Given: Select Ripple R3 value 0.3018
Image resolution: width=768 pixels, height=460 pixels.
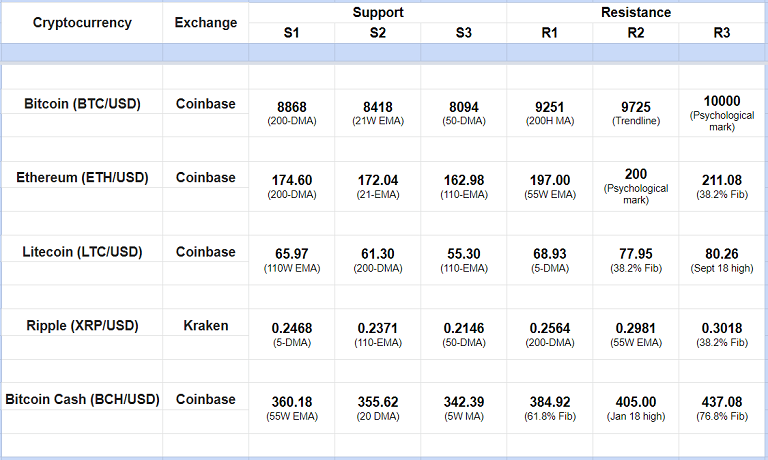Looking at the screenshot, I should point(722,328).
